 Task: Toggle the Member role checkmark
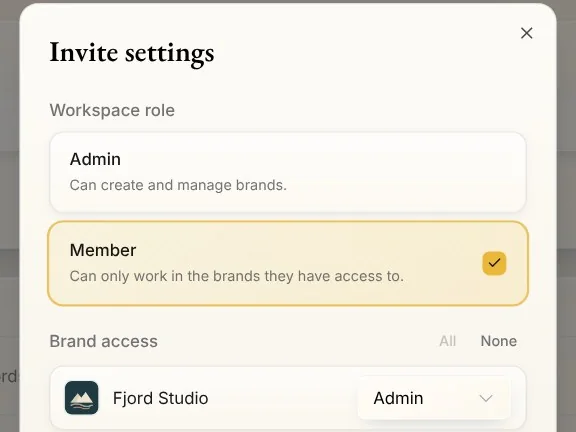click(x=494, y=263)
